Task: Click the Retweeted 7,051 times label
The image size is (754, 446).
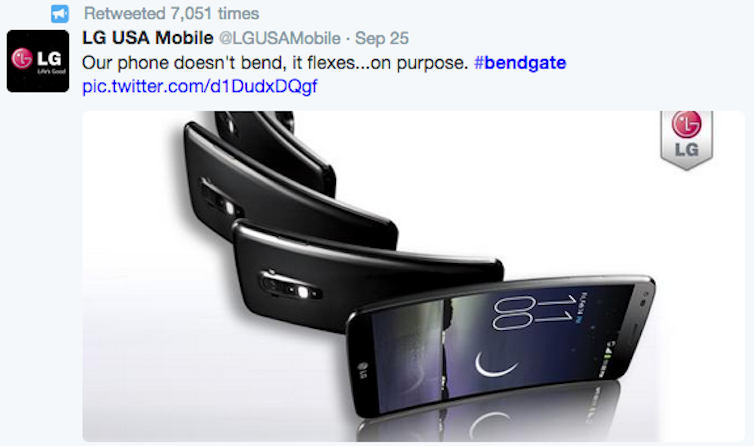Action: tap(171, 13)
